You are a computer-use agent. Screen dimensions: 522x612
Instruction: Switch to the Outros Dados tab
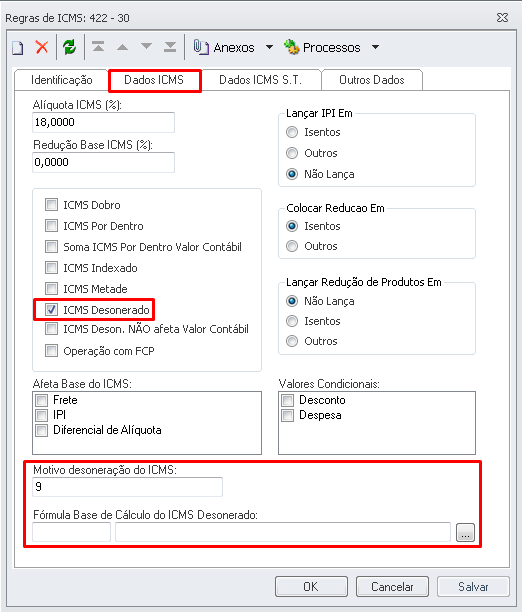[x=372, y=80]
